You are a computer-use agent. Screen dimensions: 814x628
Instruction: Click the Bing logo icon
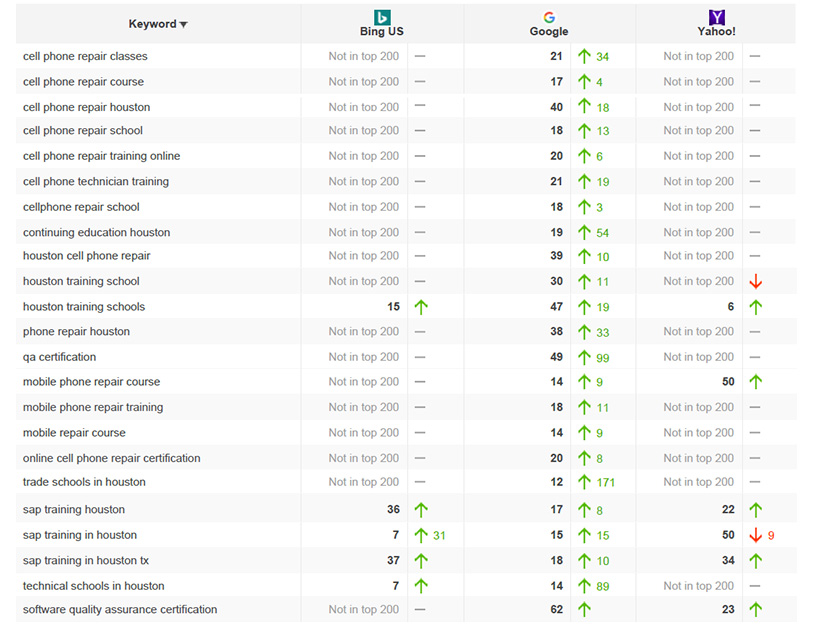(x=382, y=17)
